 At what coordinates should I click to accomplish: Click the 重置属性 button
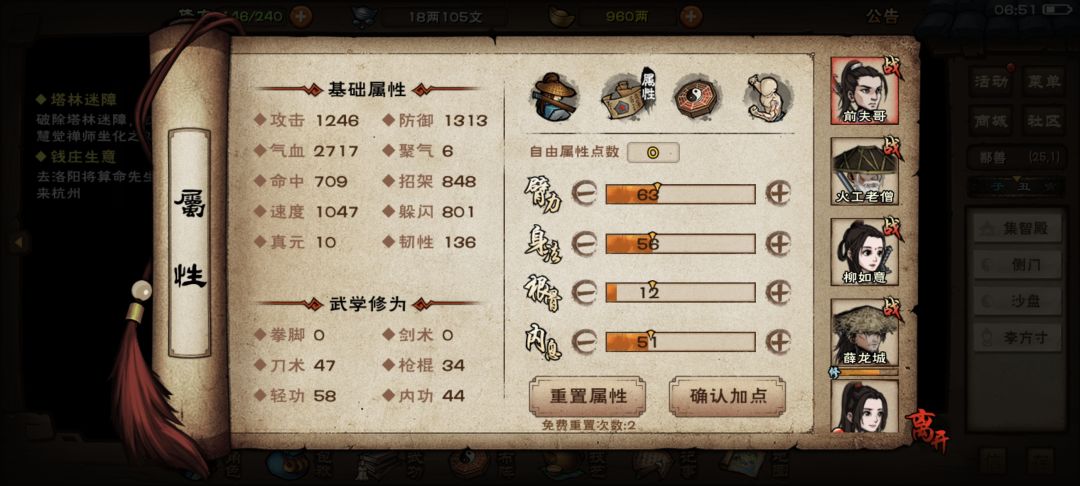[x=588, y=397]
